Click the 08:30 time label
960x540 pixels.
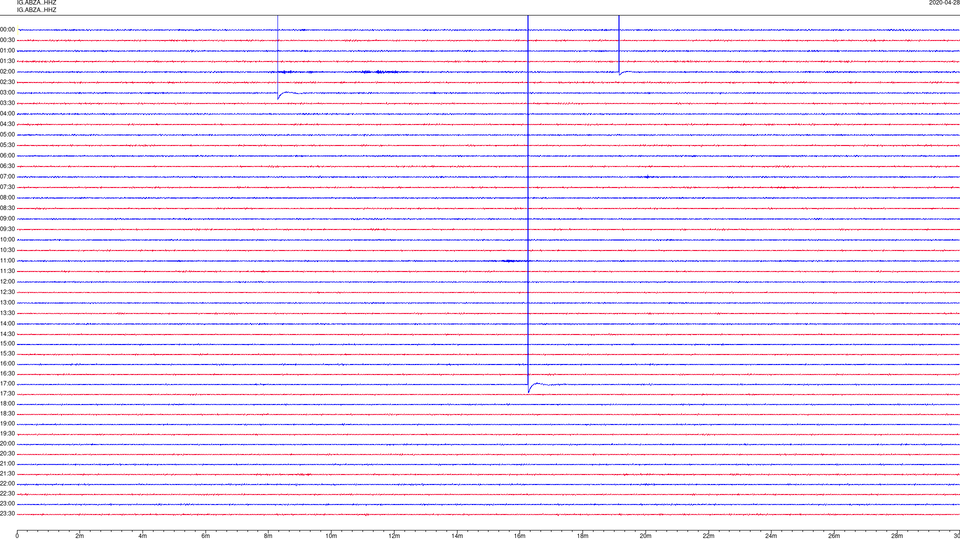[x=7, y=208]
